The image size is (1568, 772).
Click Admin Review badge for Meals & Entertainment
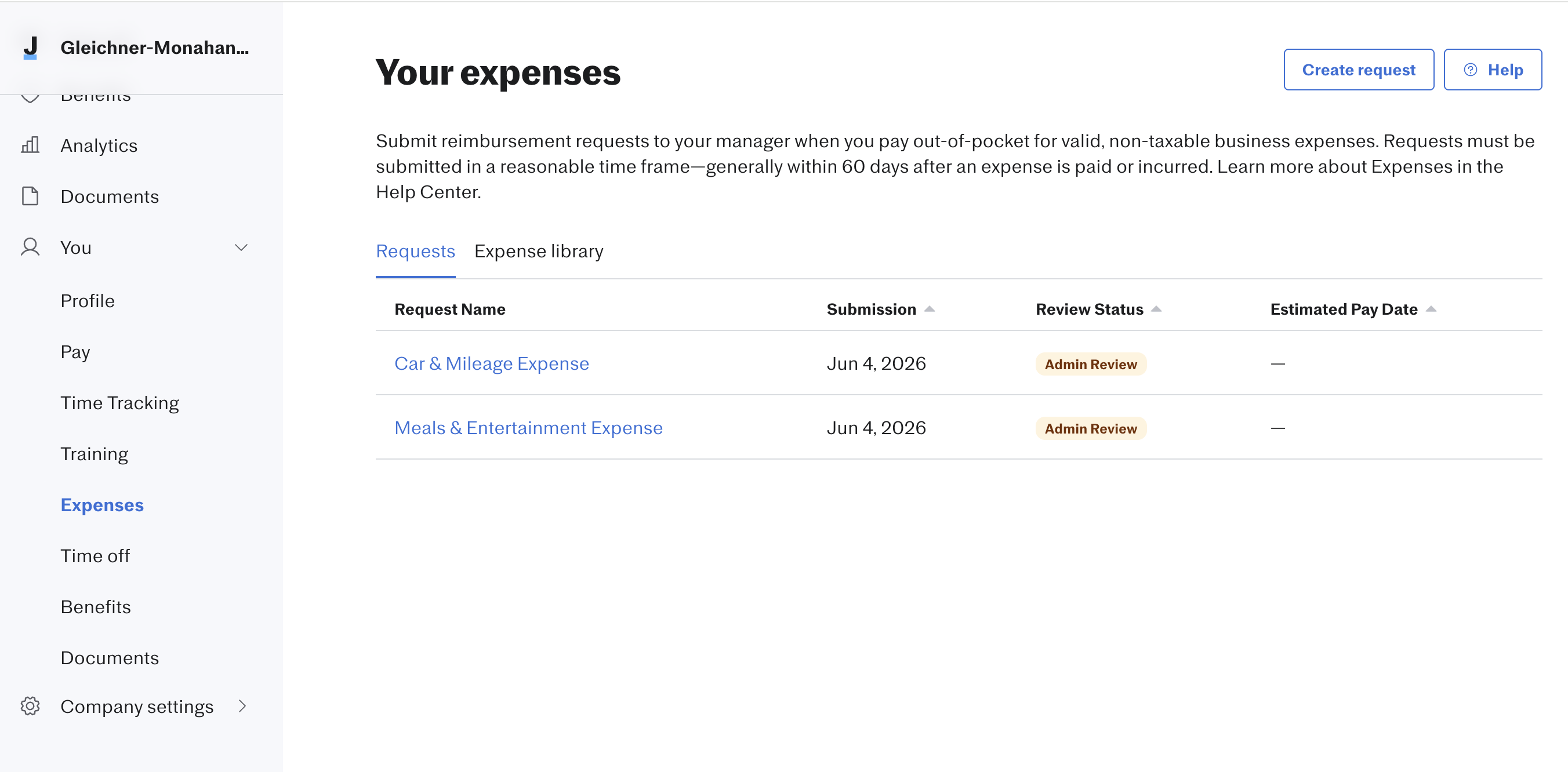(1091, 428)
